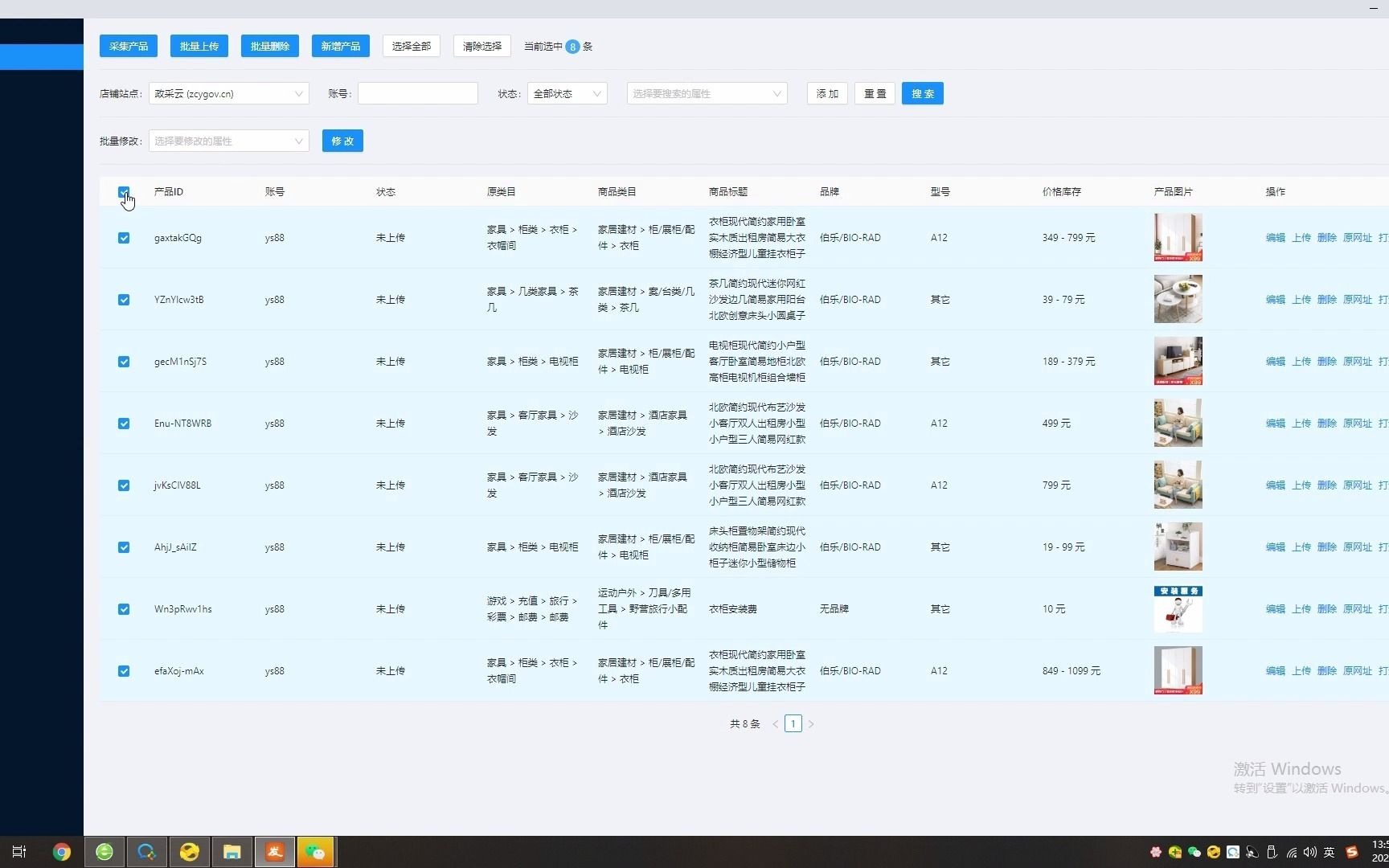Open the File Explorer taskbar icon
The image size is (1389, 868).
coord(232,852)
